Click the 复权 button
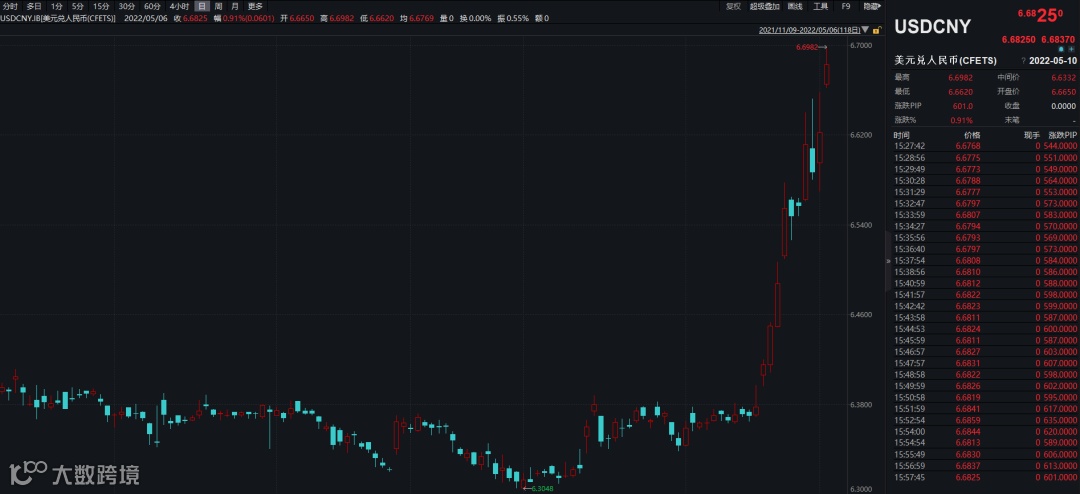The height and width of the screenshot is (494, 1080). [x=734, y=6]
